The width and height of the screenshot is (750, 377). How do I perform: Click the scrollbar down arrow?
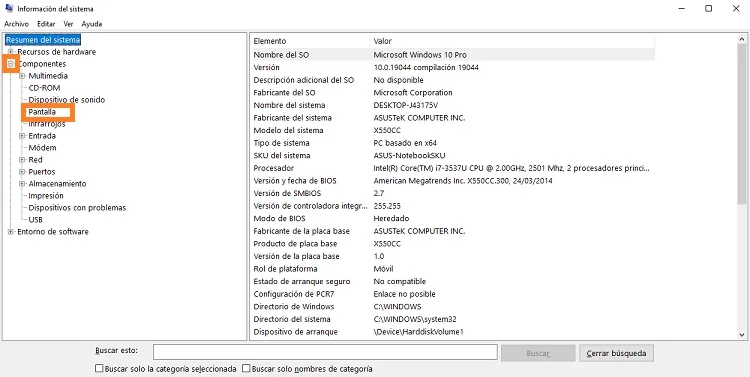tap(742, 335)
